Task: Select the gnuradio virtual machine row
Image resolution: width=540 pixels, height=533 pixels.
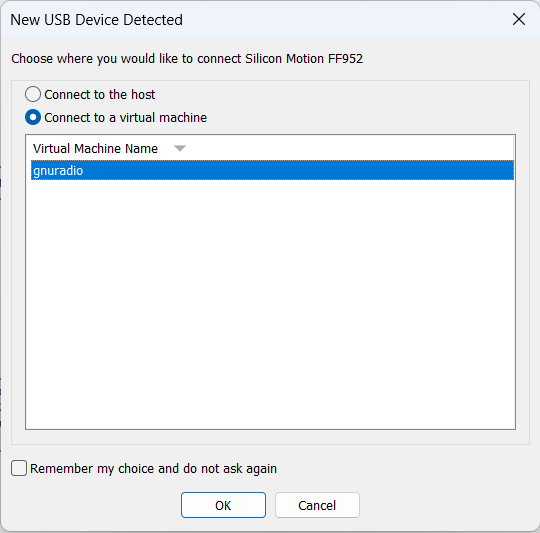Action: pyautogui.click(x=272, y=170)
